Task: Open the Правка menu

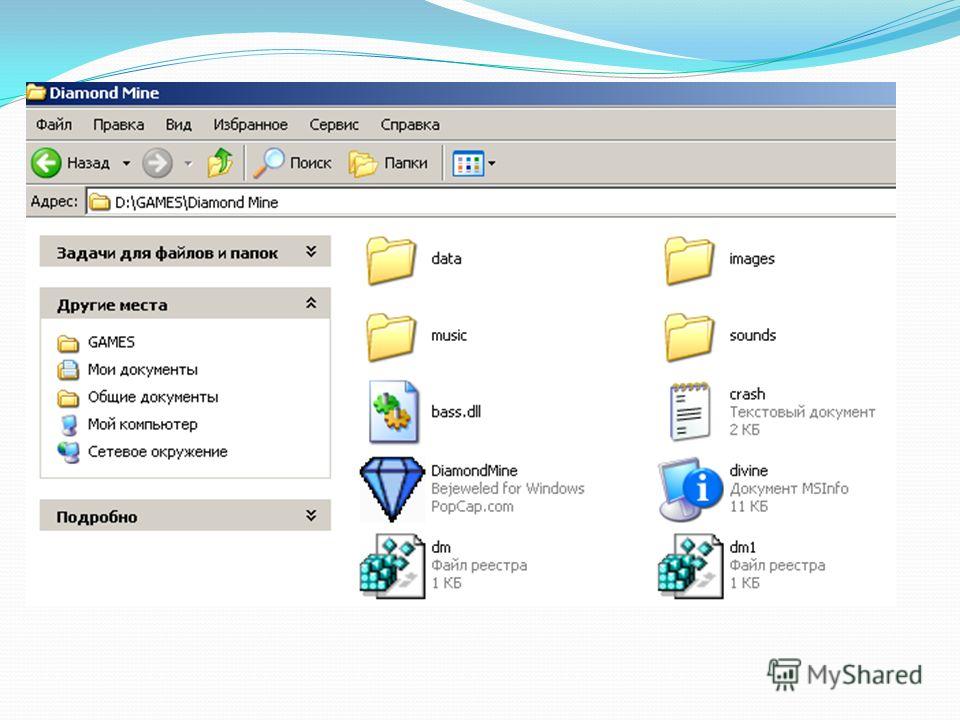Action: (x=119, y=125)
